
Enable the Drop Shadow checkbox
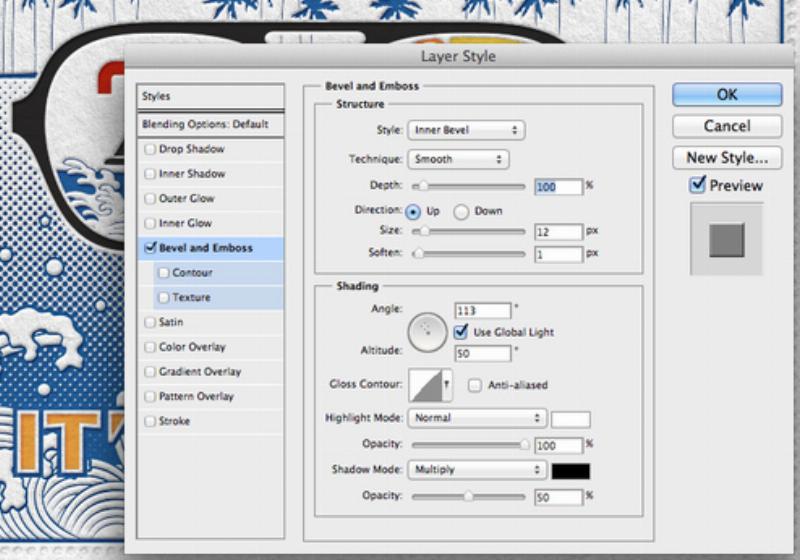pyautogui.click(x=150, y=149)
